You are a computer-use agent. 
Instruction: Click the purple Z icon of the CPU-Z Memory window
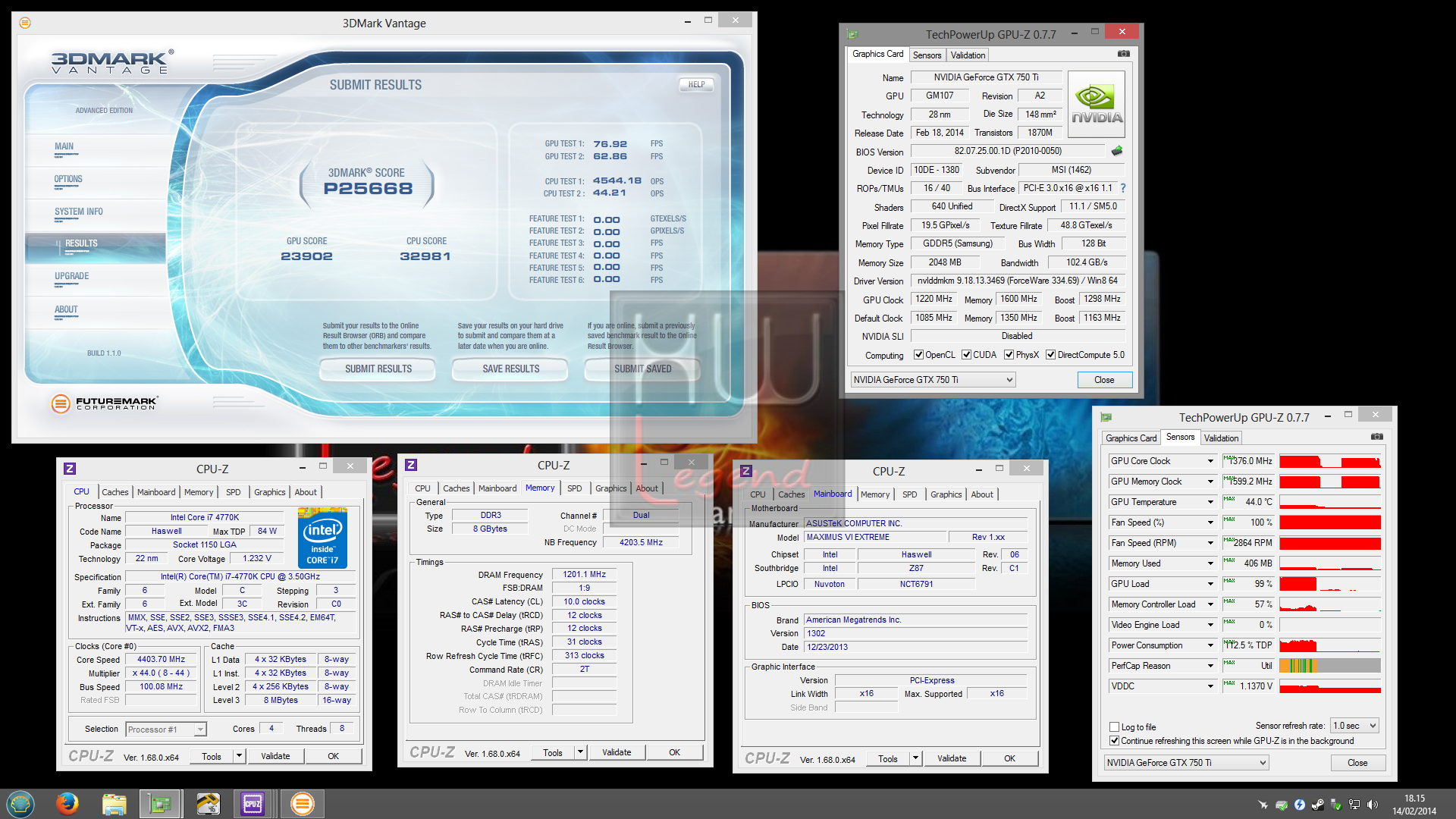[411, 465]
